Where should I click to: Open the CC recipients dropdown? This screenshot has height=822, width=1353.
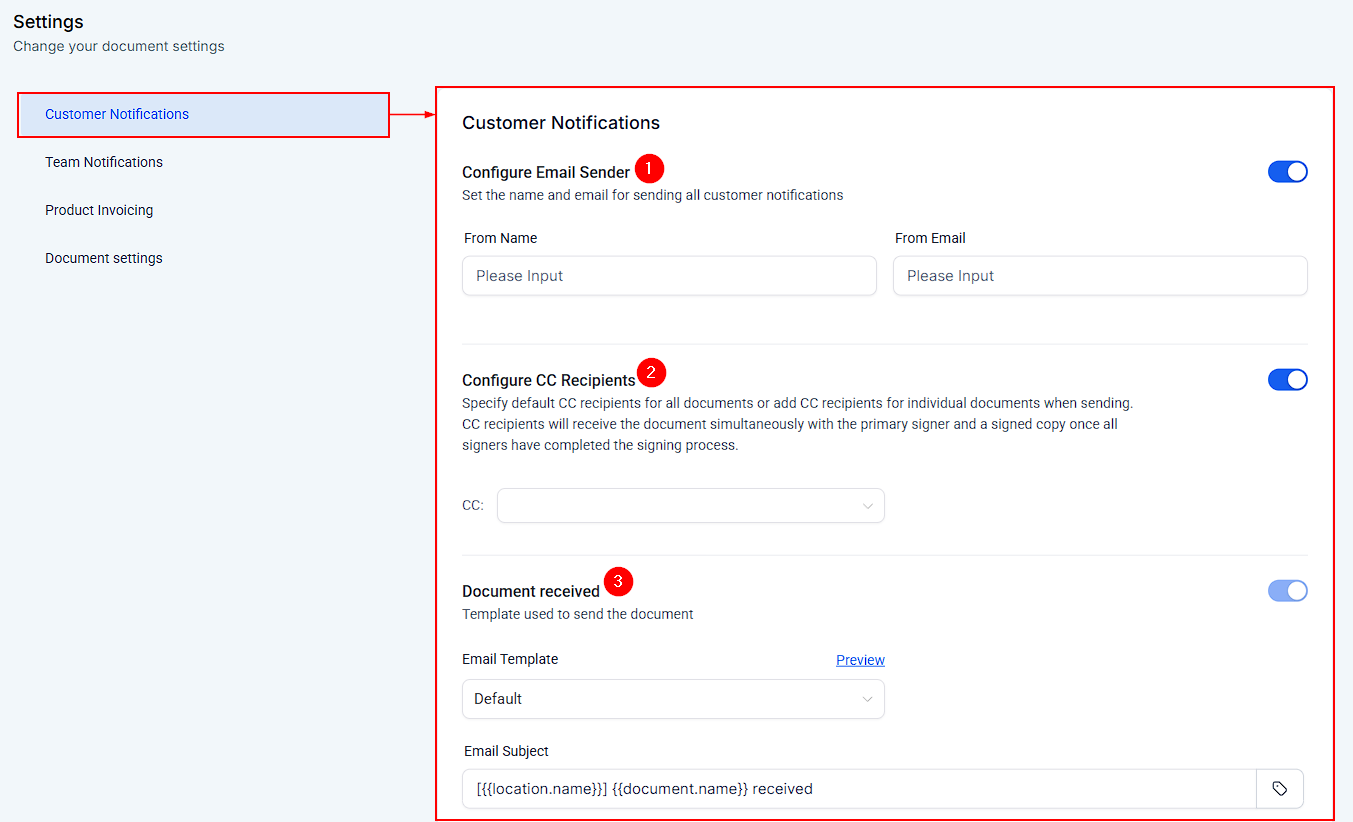690,506
